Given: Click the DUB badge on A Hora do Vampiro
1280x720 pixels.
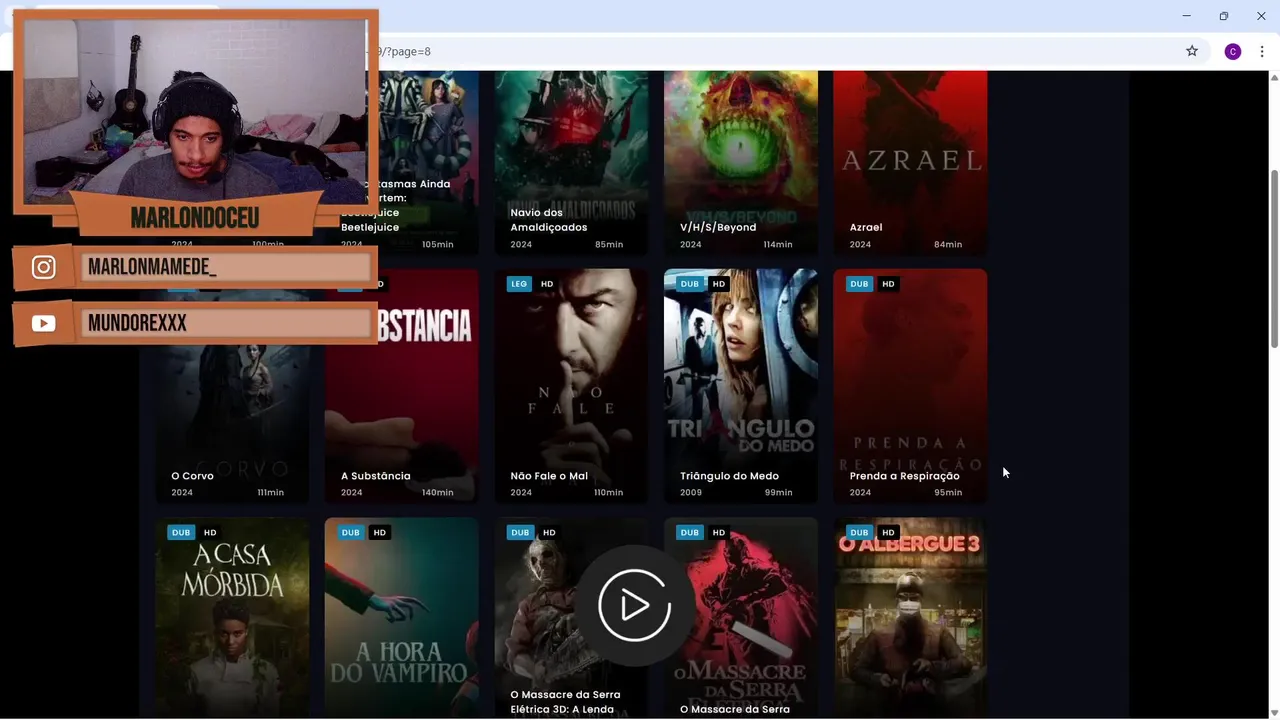Looking at the screenshot, I should tap(350, 533).
